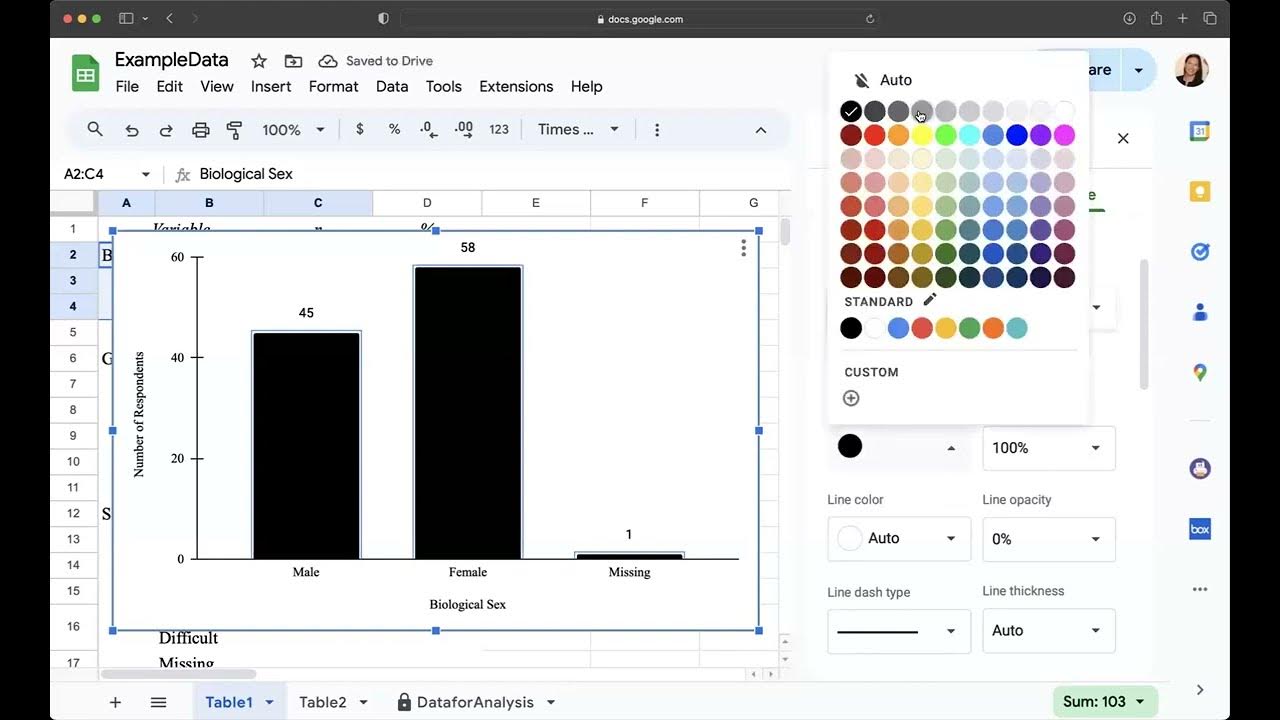Open fill opacity 100% dropdown
Image resolution: width=1280 pixels, height=720 pixels.
click(1049, 448)
